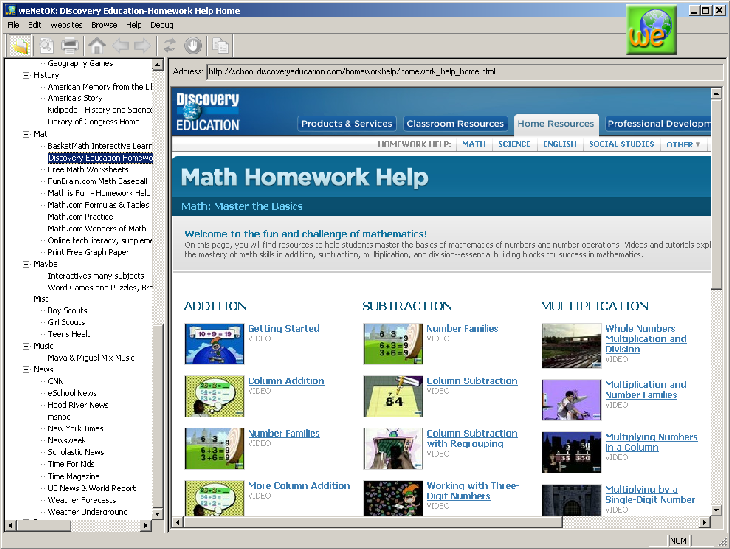Click the Forward arrow toolbar icon
This screenshot has width=730, height=549.
[142, 46]
